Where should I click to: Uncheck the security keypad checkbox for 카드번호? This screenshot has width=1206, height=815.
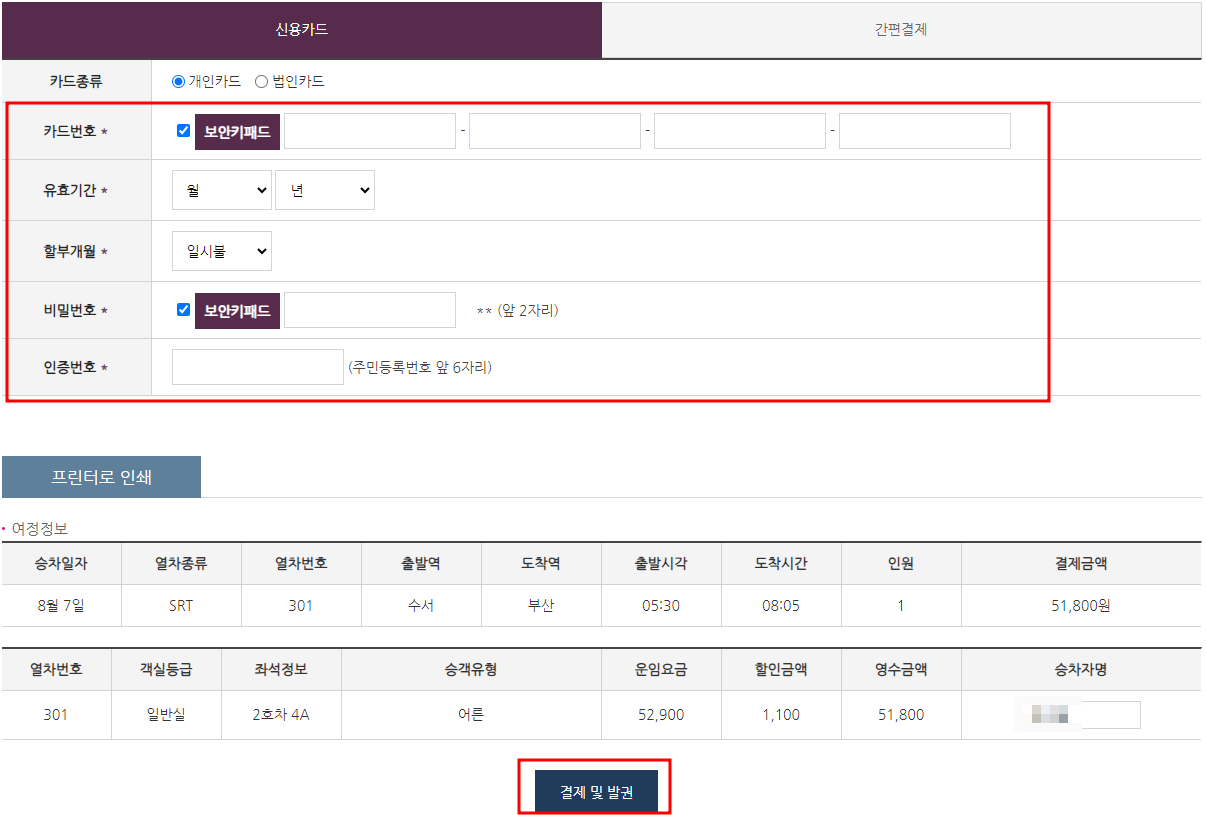[180, 130]
